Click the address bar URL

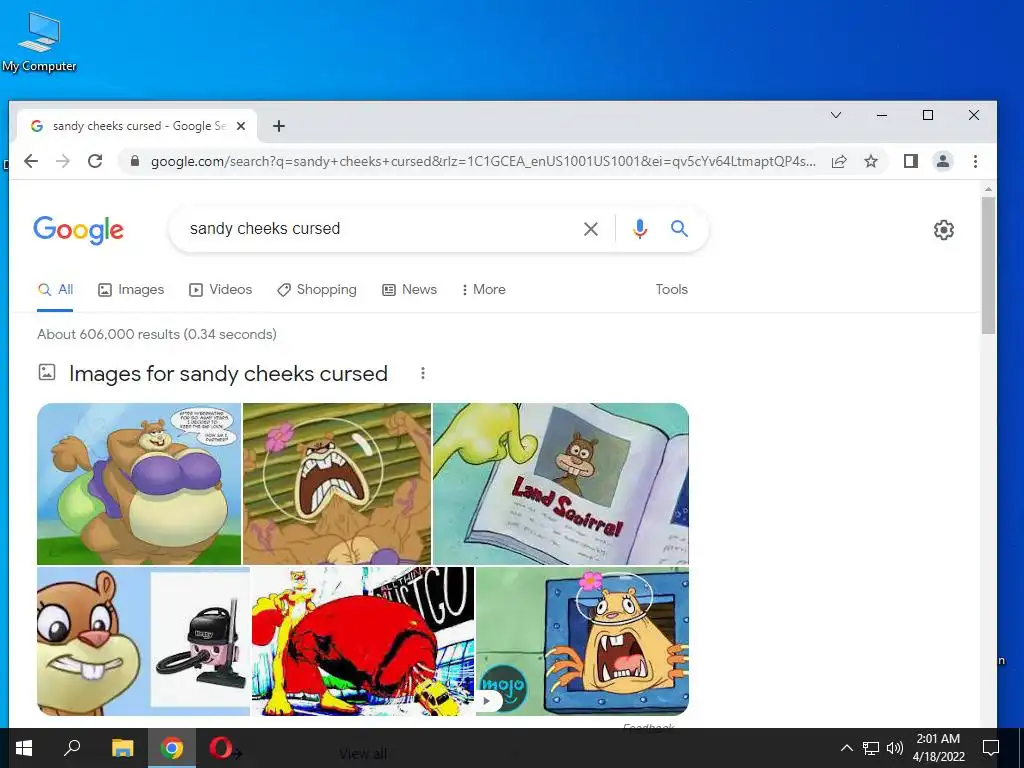[x=483, y=161]
